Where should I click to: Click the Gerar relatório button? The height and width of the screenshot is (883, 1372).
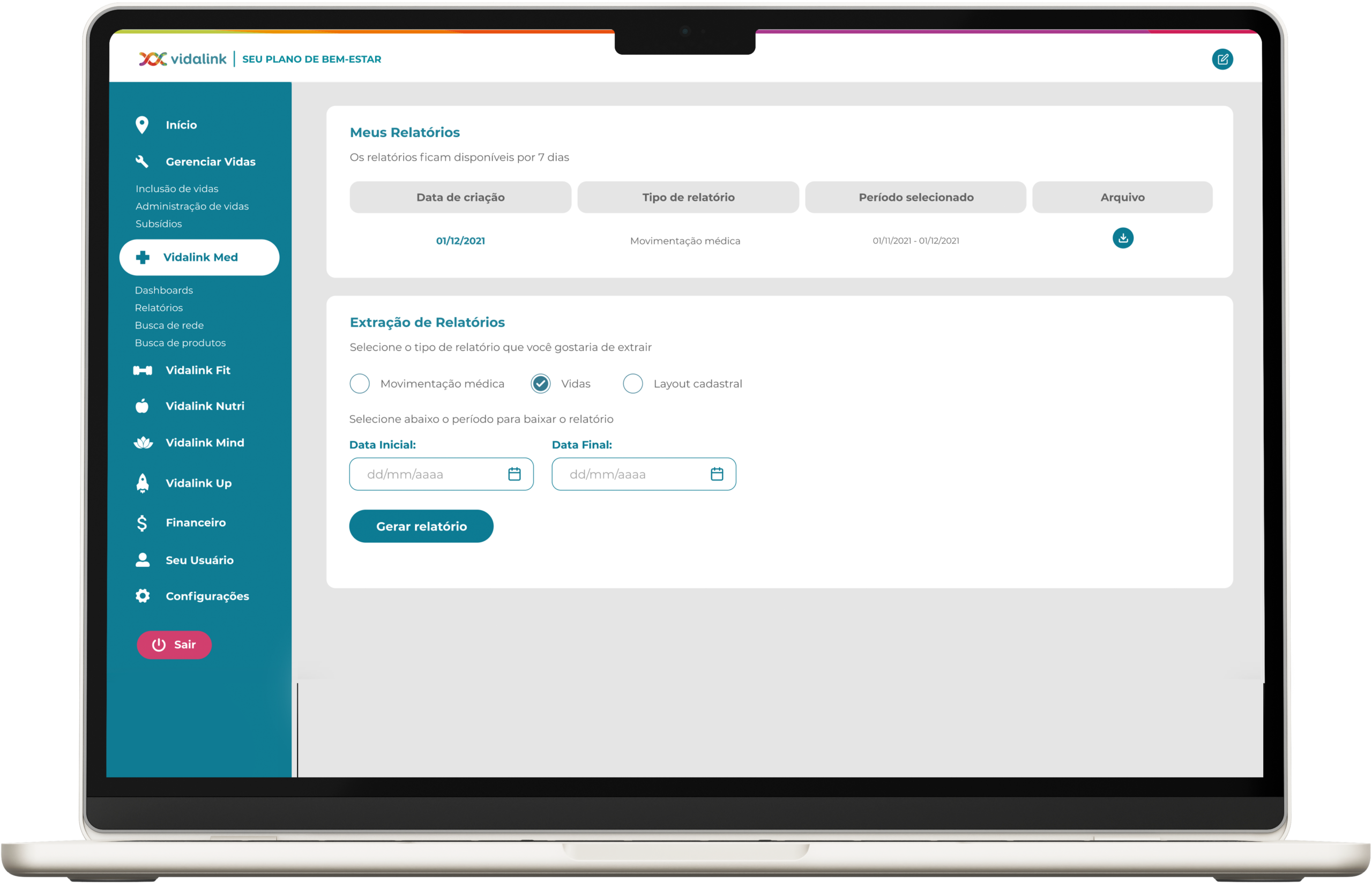pyautogui.click(x=421, y=526)
